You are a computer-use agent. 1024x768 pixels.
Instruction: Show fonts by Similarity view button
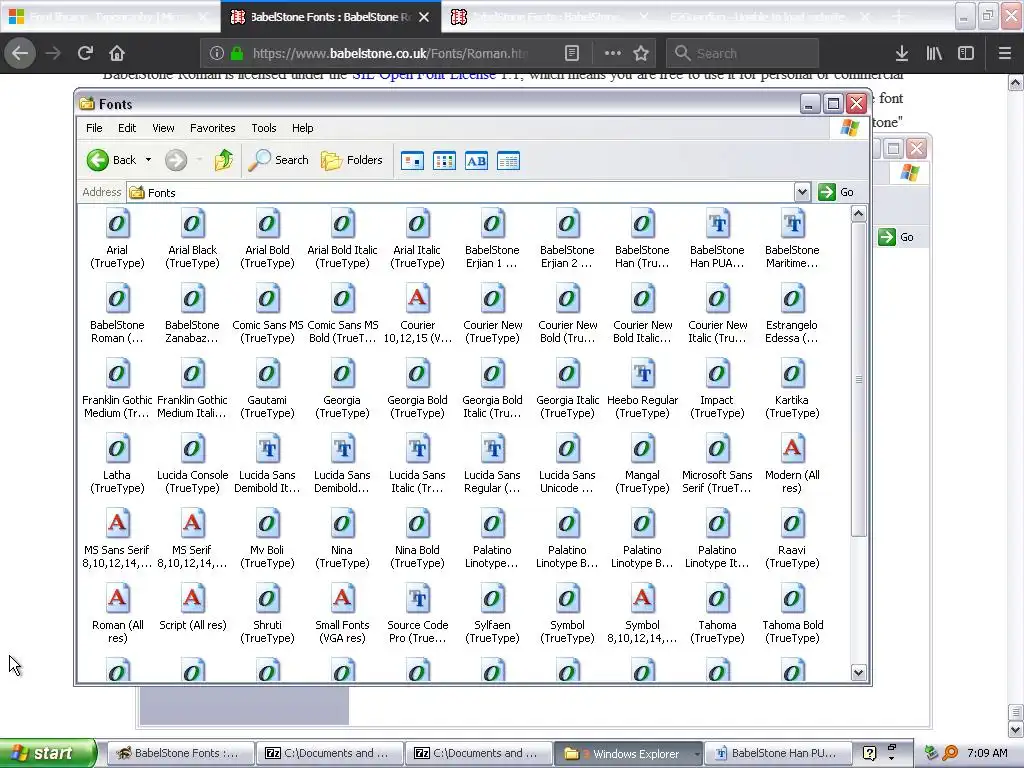click(476, 161)
